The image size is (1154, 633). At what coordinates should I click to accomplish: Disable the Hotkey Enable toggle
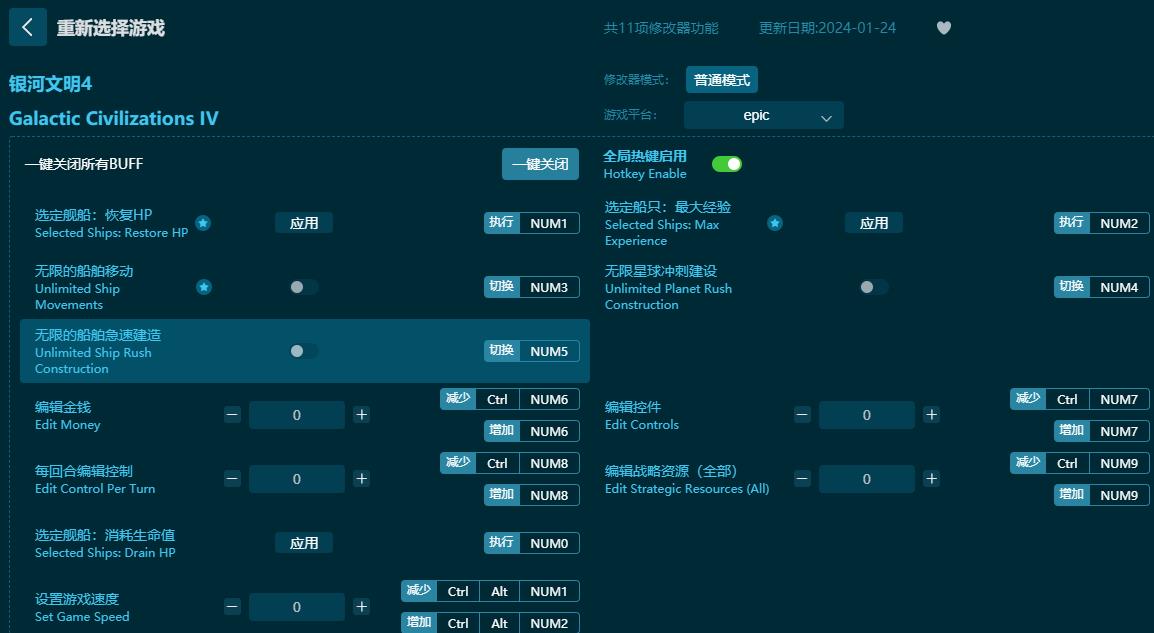click(726, 163)
